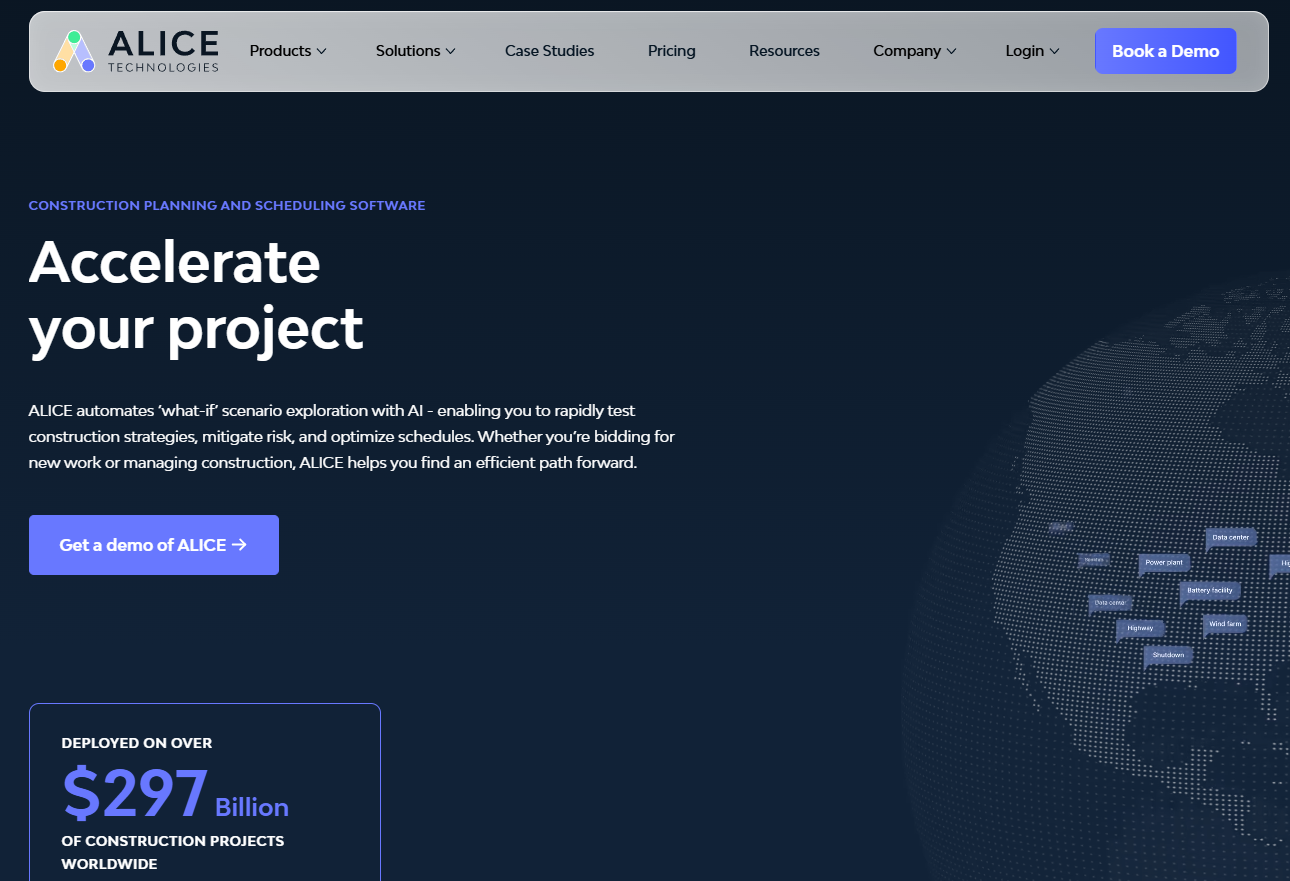Select the Power plant label on globe
Screen dimensions: 1290x881
1164,563
